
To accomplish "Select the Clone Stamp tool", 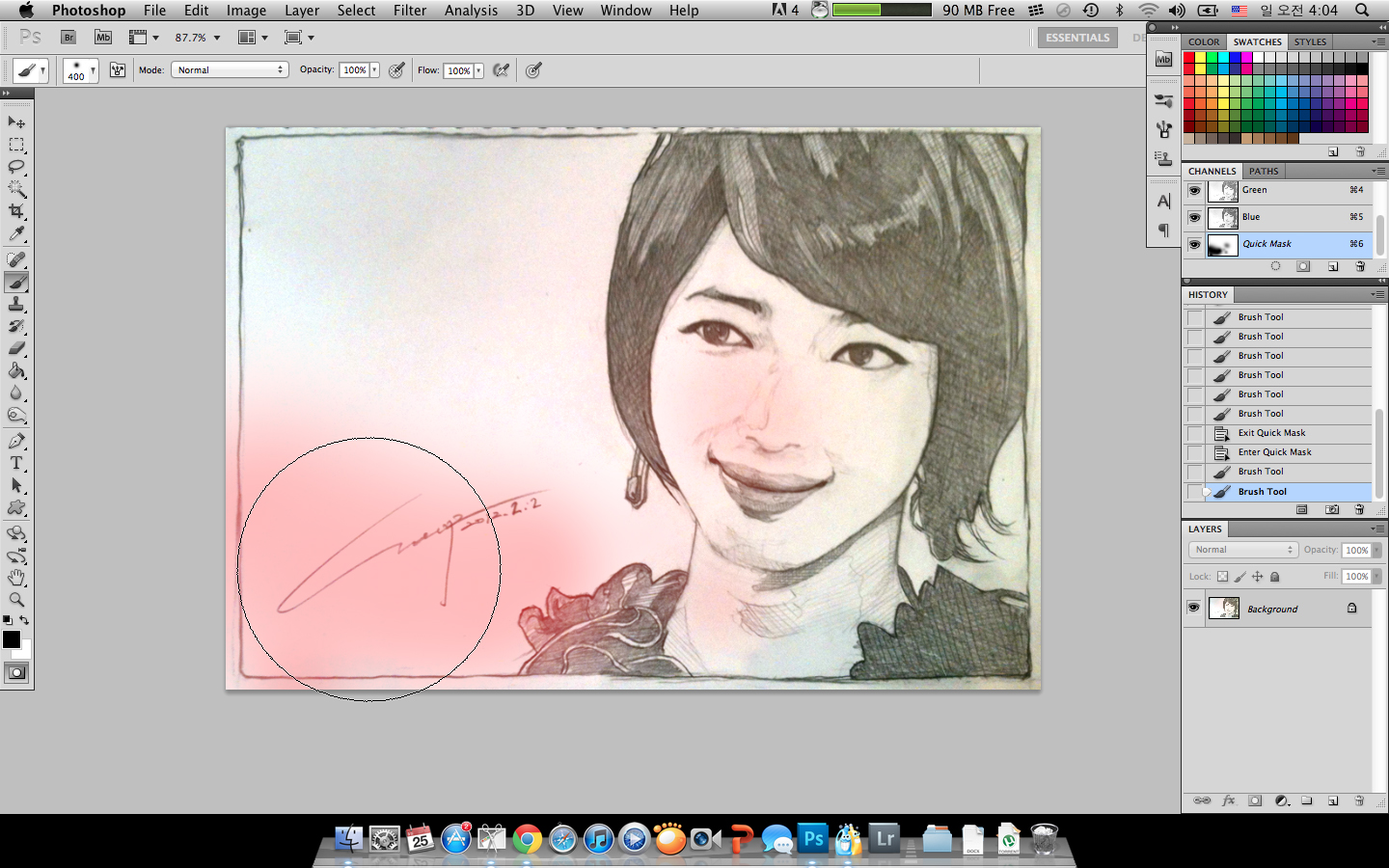I will point(16,304).
